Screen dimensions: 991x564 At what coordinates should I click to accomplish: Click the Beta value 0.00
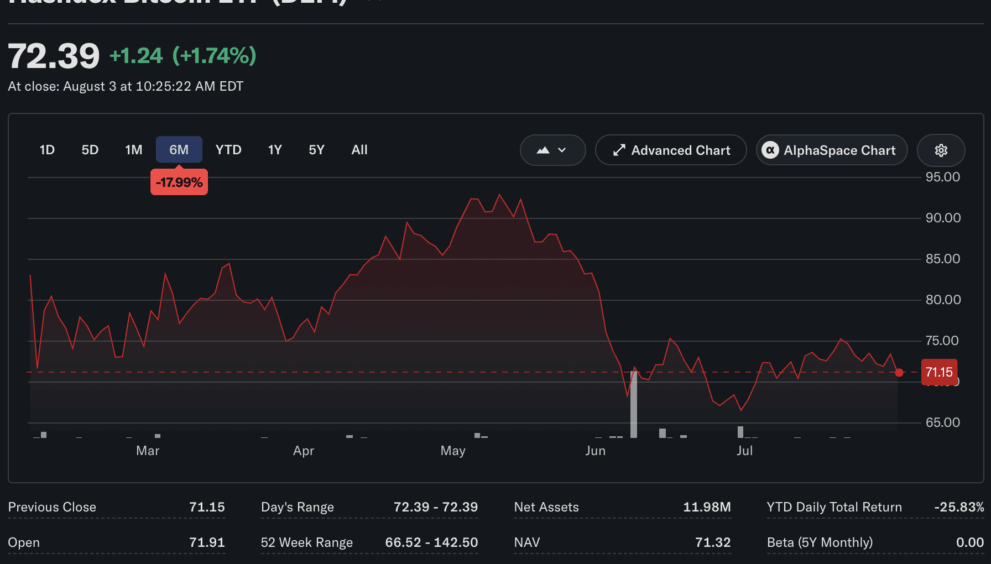point(970,543)
